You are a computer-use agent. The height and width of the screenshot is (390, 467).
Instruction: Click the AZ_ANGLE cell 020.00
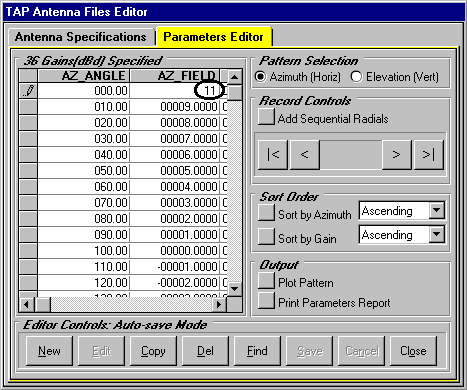tap(83, 123)
